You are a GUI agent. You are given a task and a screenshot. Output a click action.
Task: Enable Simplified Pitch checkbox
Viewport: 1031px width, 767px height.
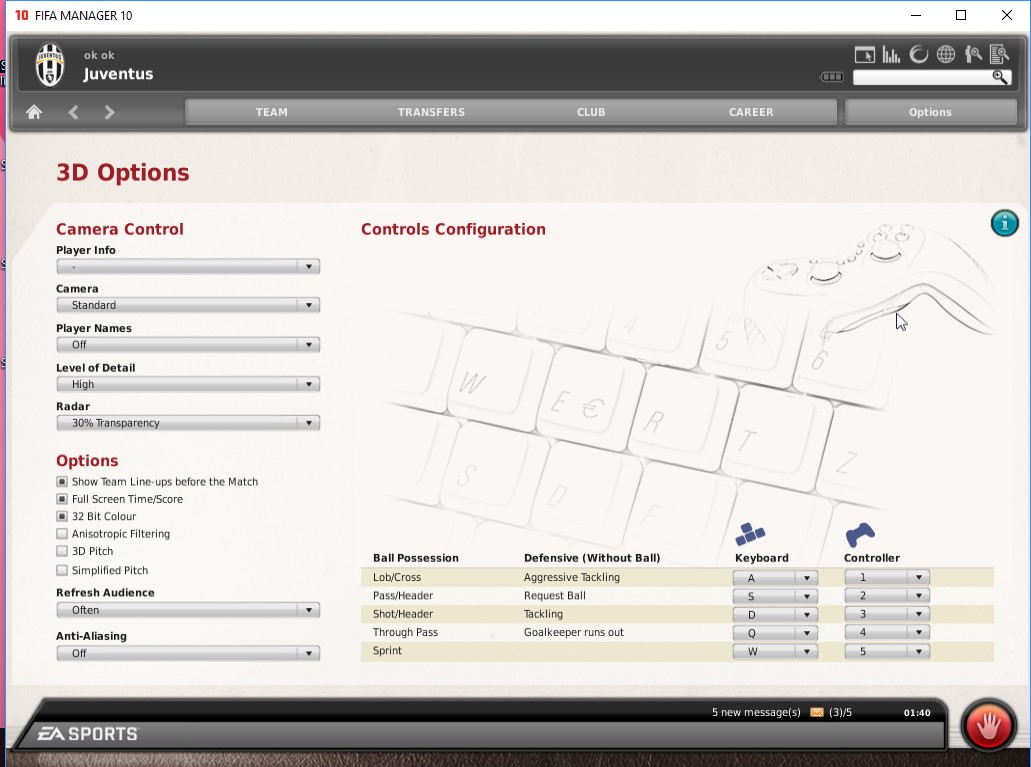(62, 570)
